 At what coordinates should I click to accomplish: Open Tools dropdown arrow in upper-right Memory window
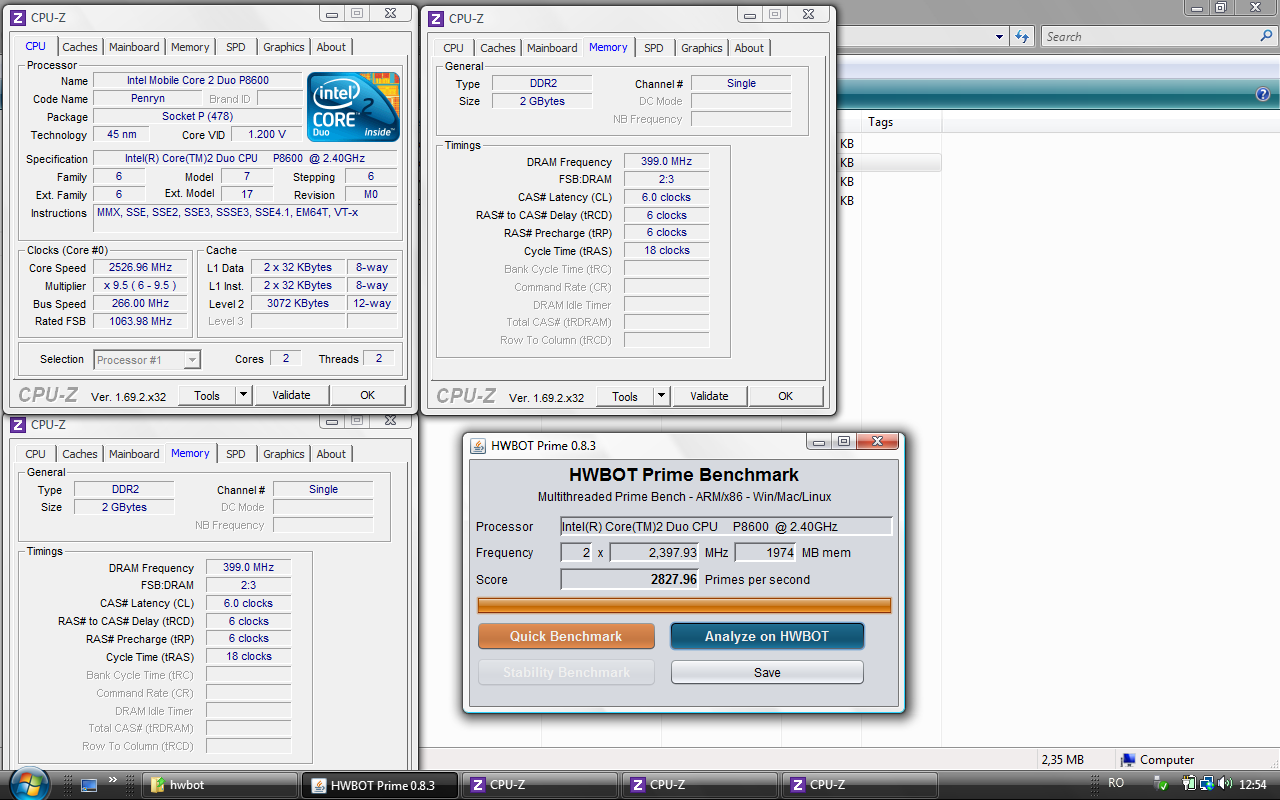(661, 396)
